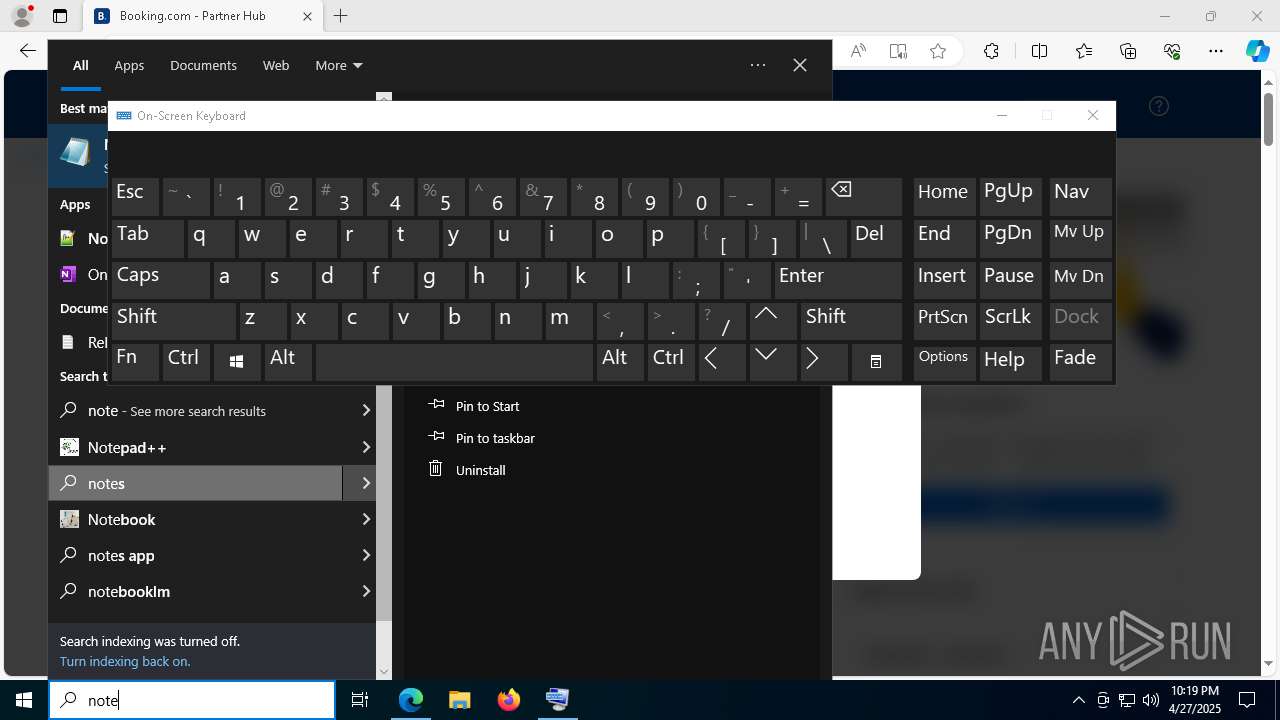Click the On-Screen Keyboard taskbar icon
Viewport: 1280px width, 720px height.
click(557, 700)
